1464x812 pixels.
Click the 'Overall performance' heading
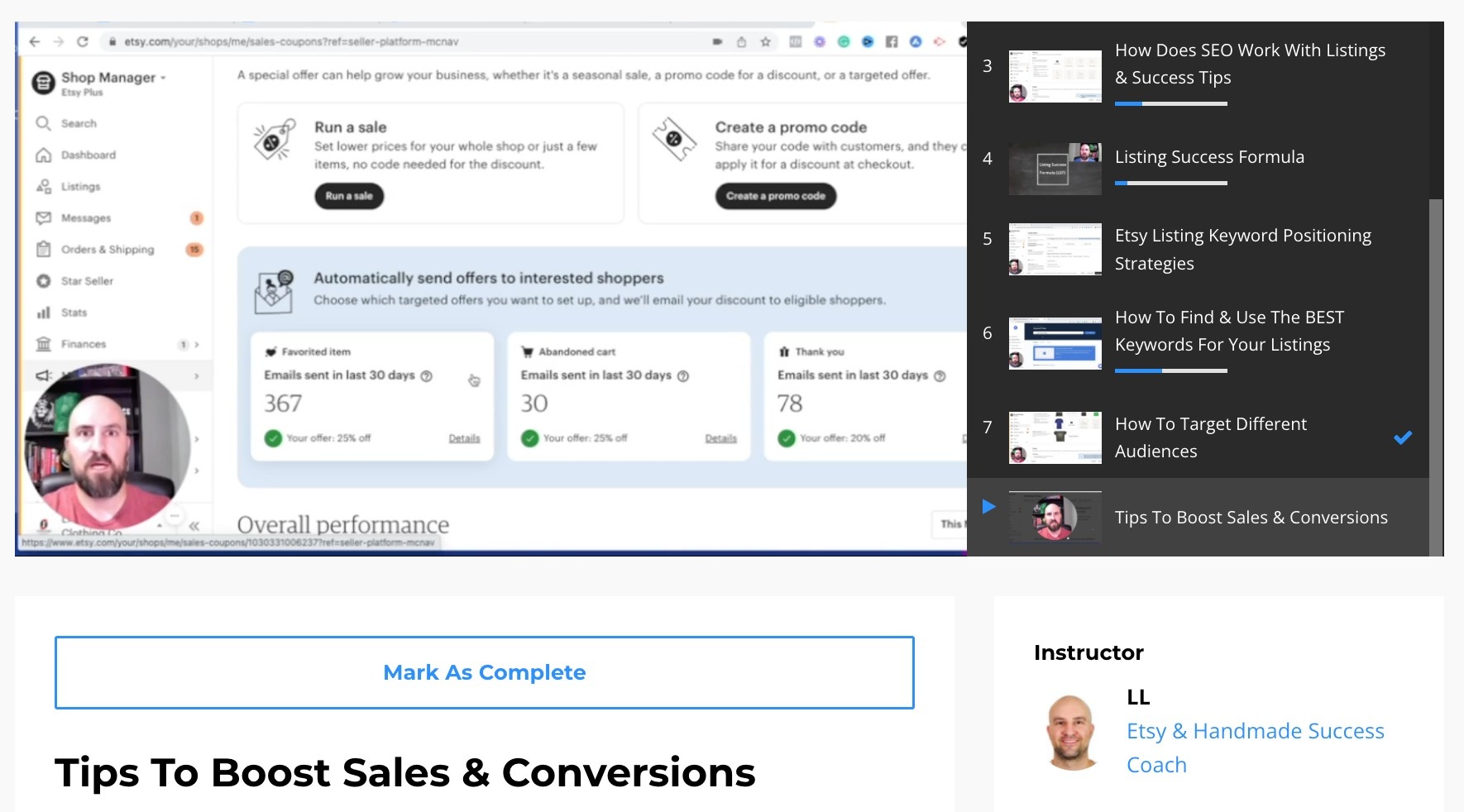pyautogui.click(x=343, y=525)
